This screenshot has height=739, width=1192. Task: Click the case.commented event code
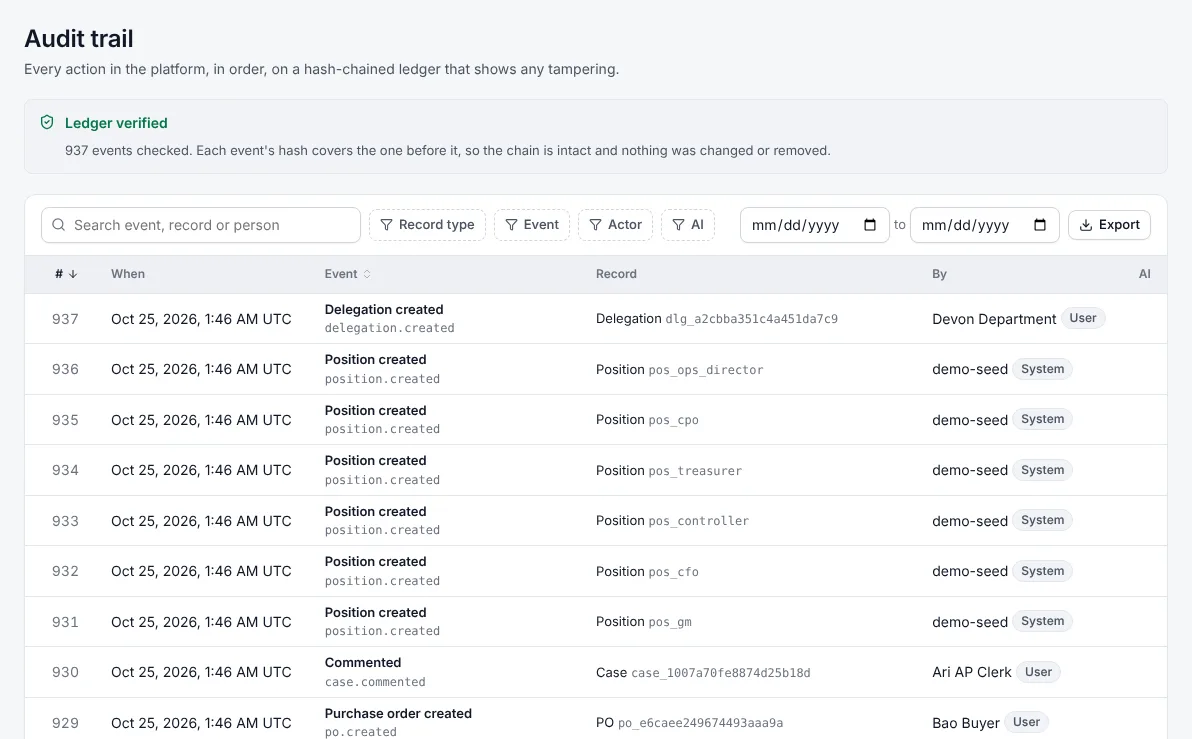point(375,682)
